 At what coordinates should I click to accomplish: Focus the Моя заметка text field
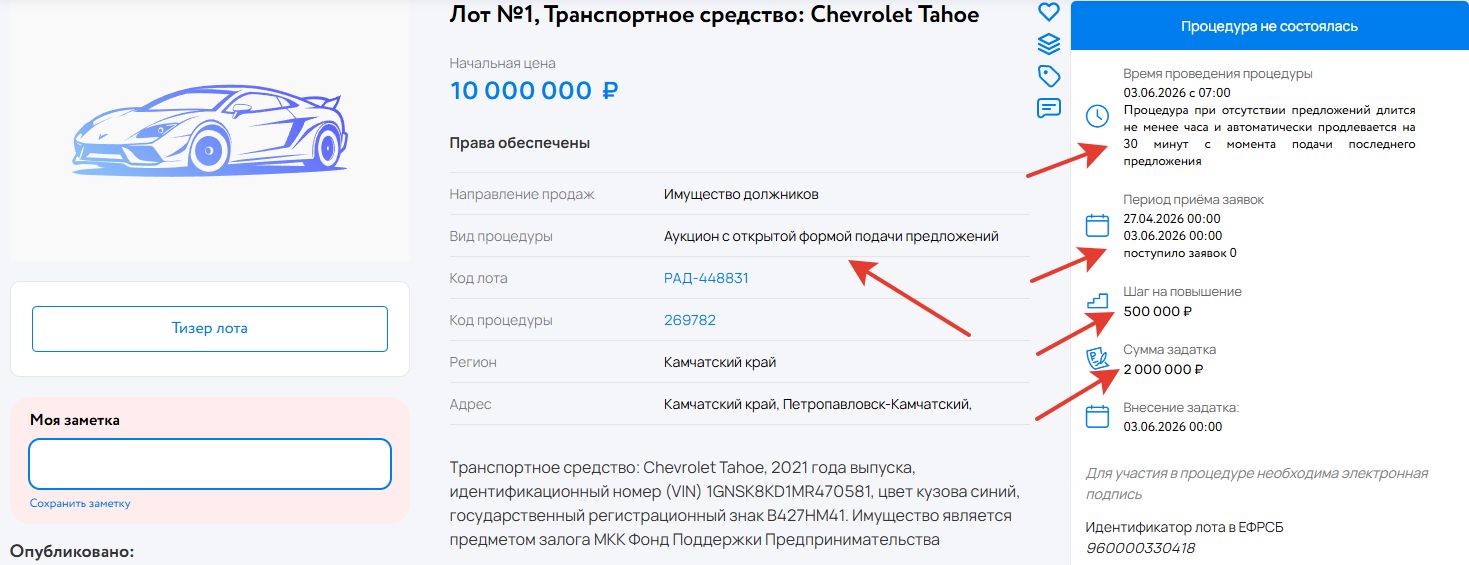(x=209, y=464)
